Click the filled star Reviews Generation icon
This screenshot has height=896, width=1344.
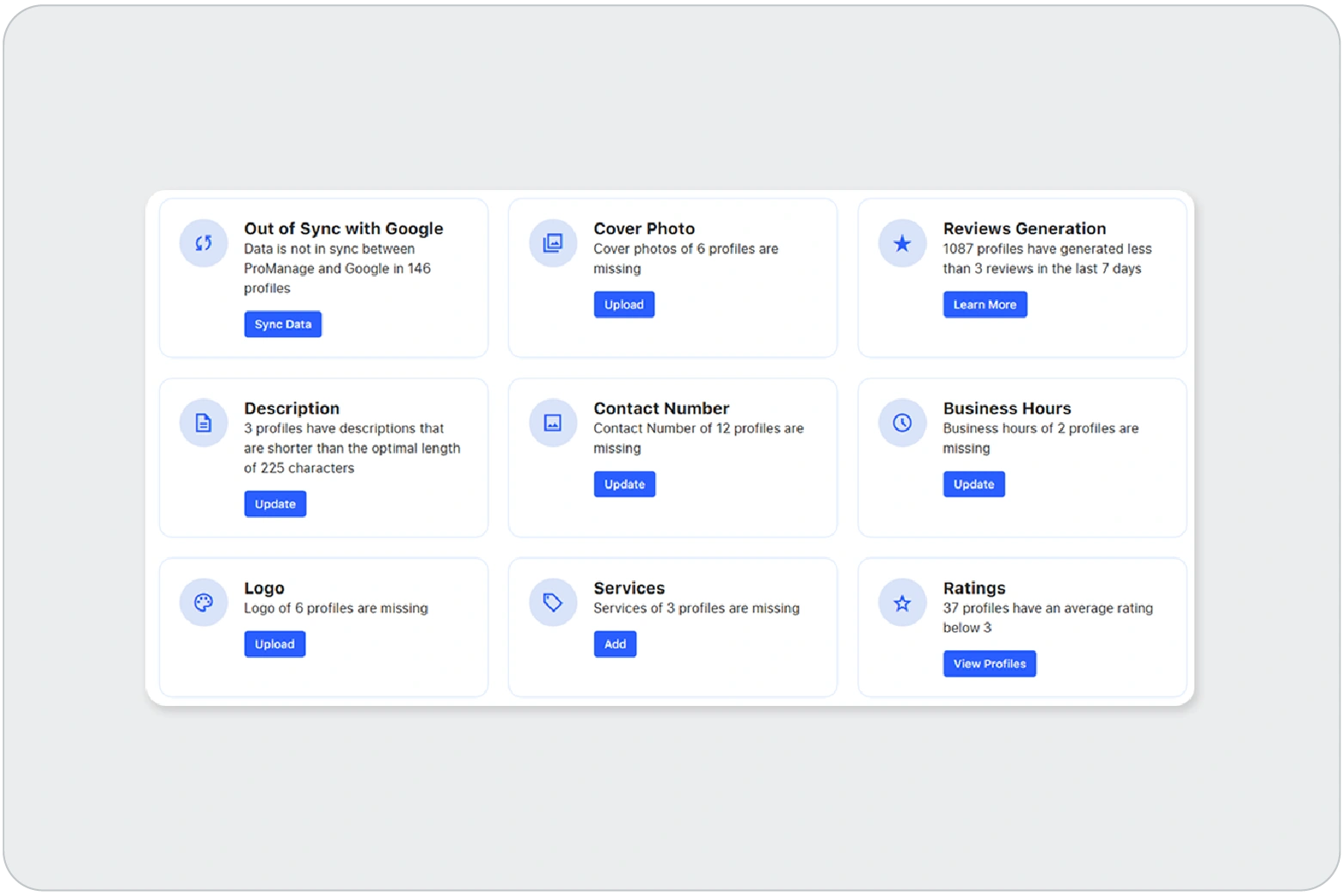(x=902, y=243)
